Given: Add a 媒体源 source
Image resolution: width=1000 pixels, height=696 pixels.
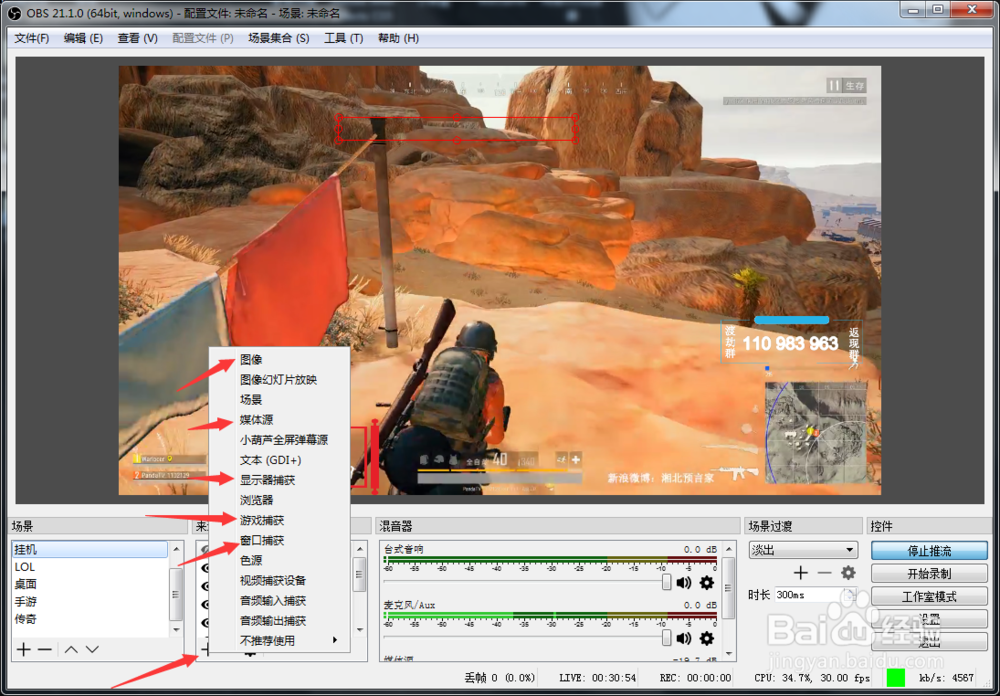Looking at the screenshot, I should click(279, 420).
